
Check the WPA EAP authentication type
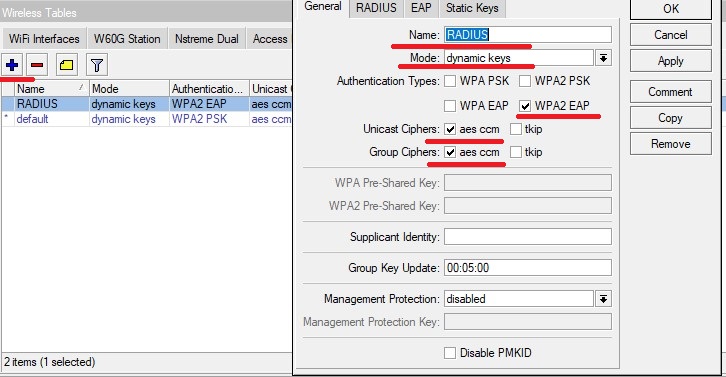coord(450,106)
